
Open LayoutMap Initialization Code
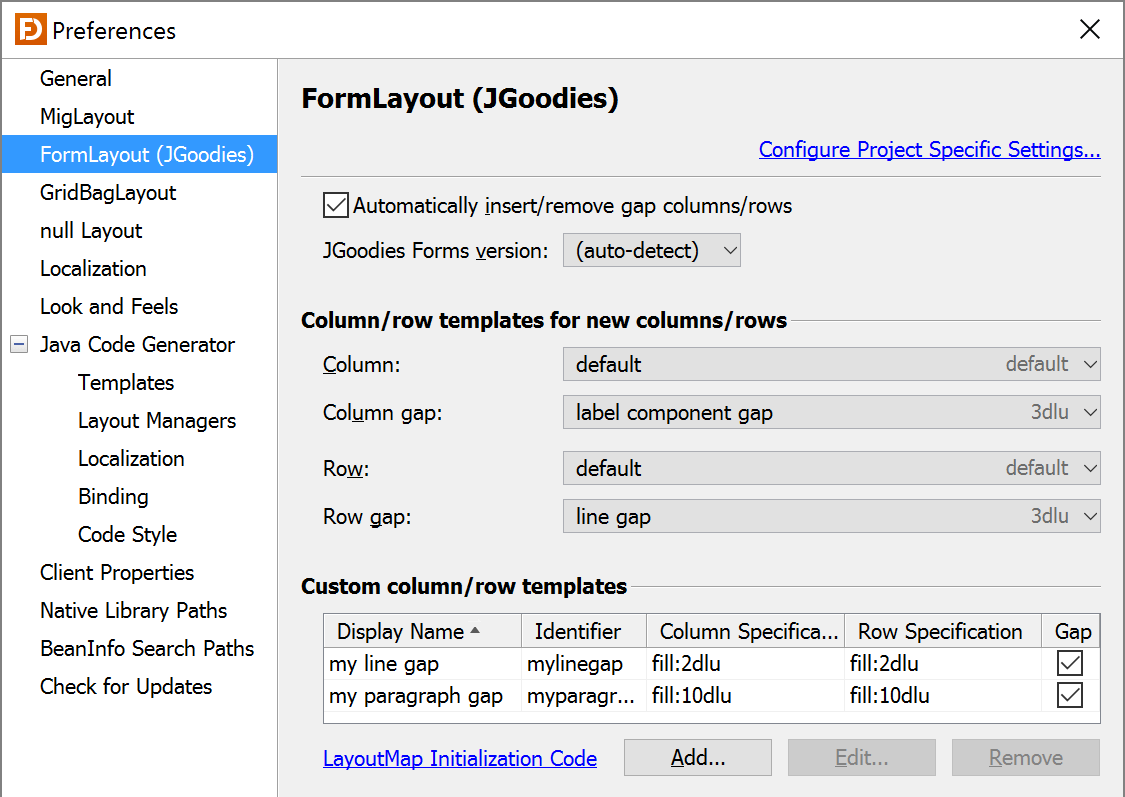459,758
